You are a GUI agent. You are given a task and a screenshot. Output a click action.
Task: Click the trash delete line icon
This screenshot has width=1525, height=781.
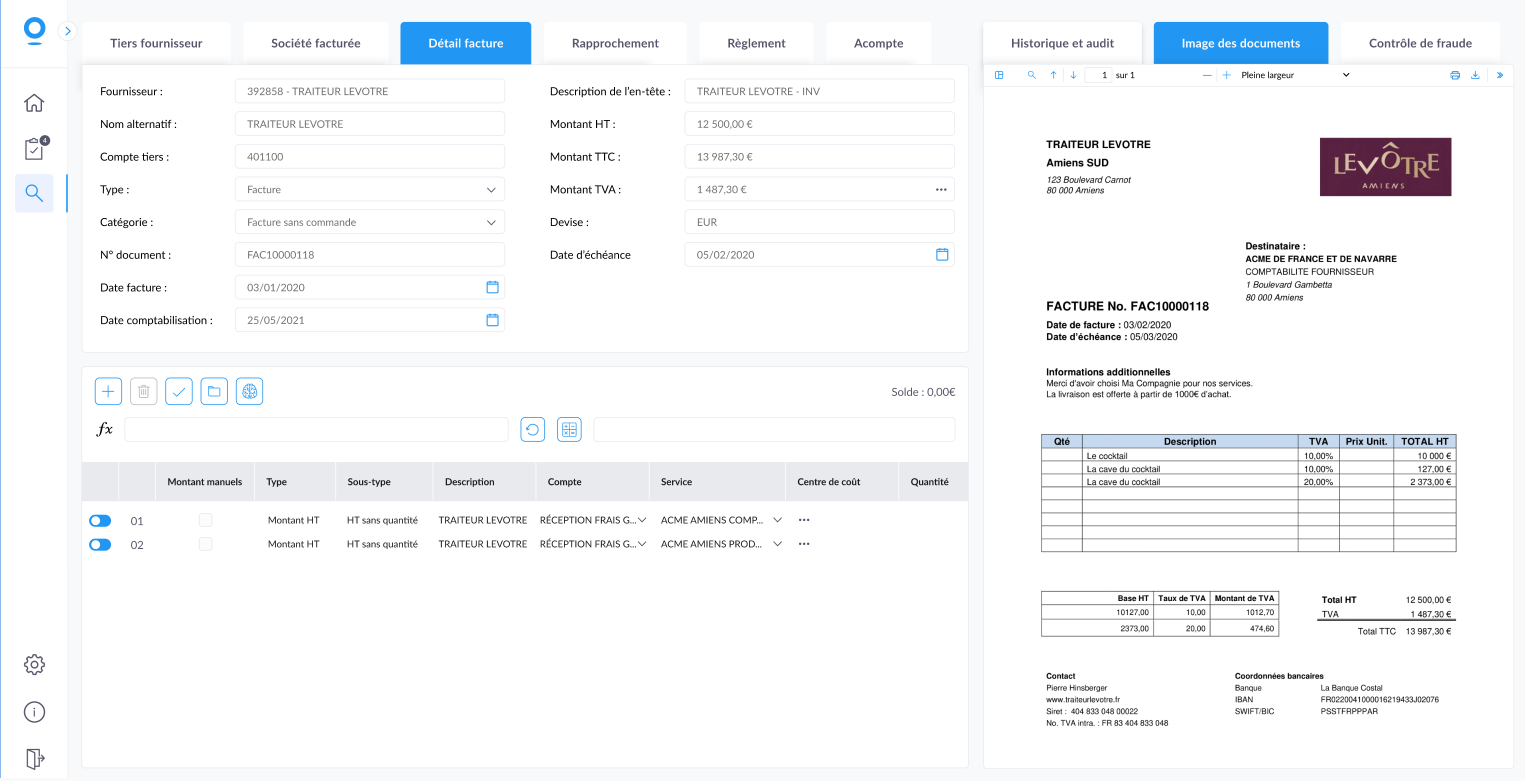[x=143, y=392]
